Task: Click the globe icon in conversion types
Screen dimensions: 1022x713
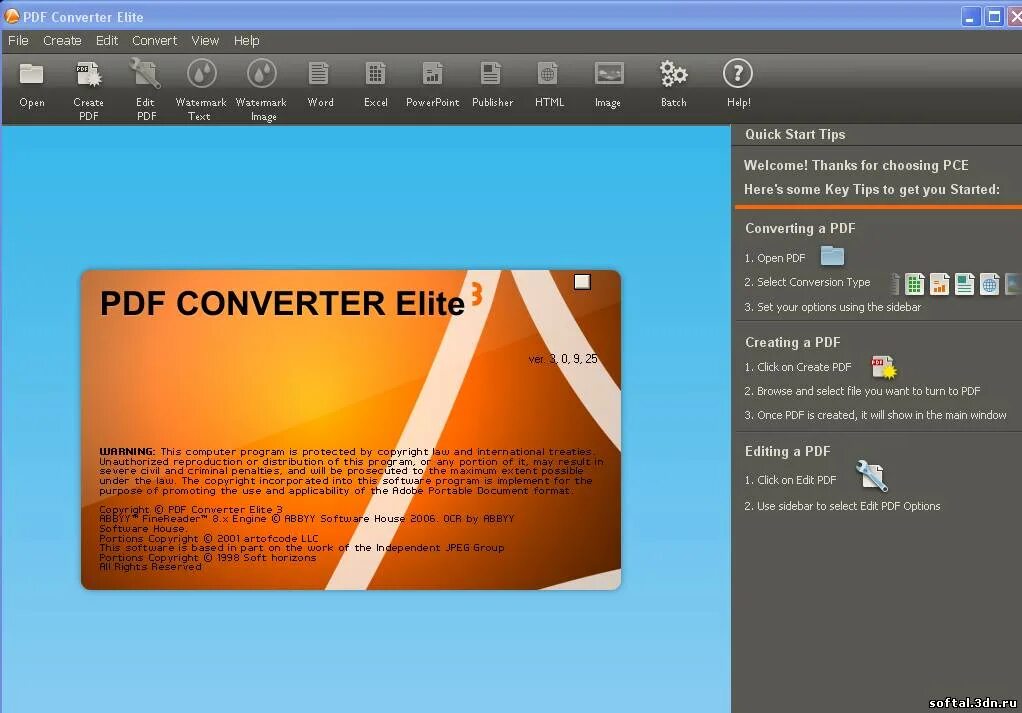Action: point(989,284)
